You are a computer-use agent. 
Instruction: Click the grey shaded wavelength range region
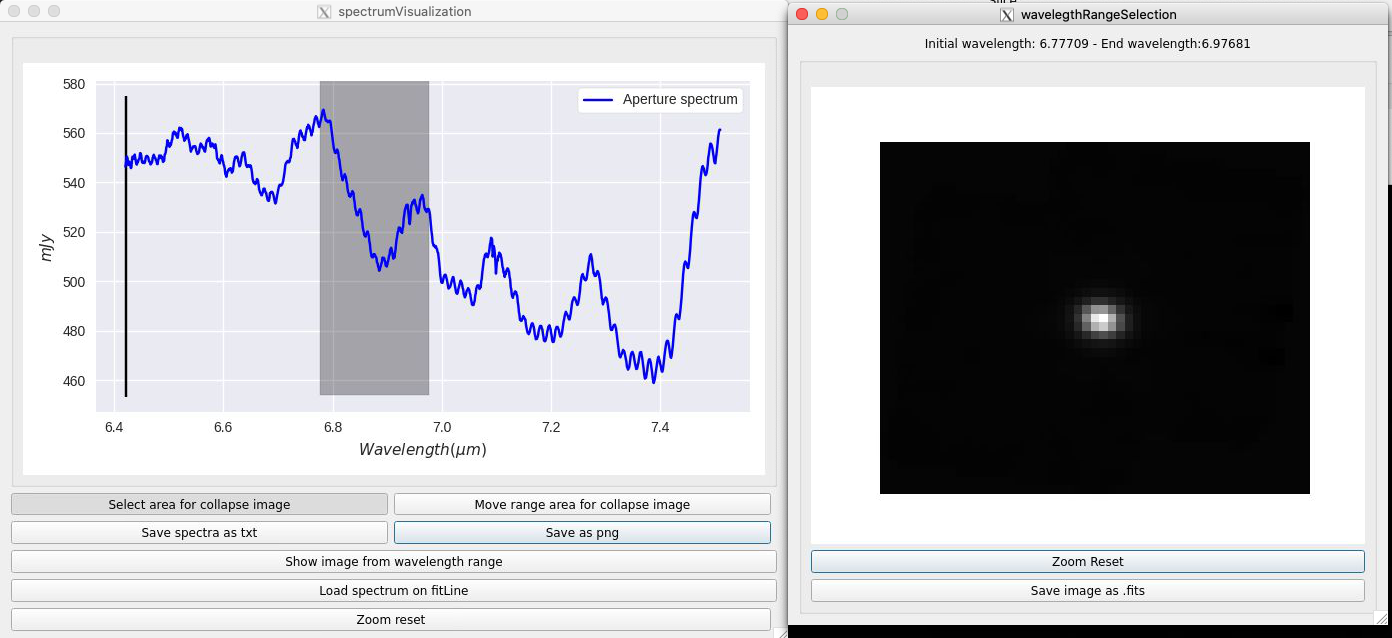pos(374,238)
